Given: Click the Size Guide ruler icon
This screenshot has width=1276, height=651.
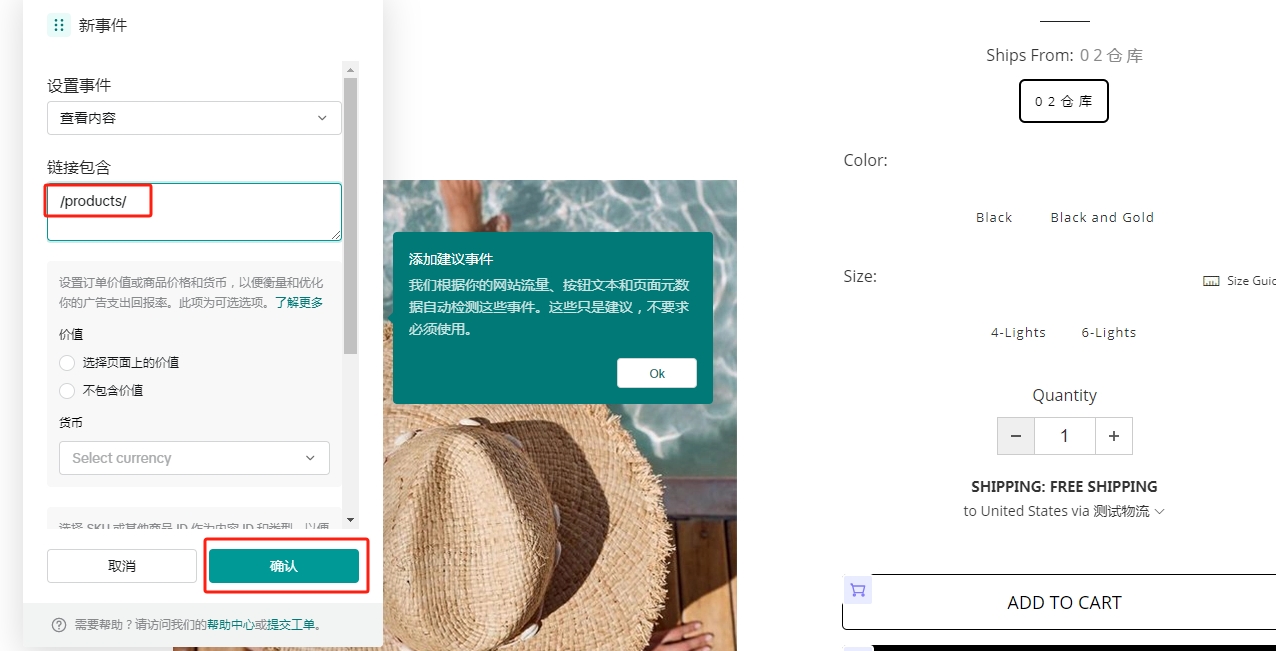Looking at the screenshot, I should click(x=1211, y=282).
